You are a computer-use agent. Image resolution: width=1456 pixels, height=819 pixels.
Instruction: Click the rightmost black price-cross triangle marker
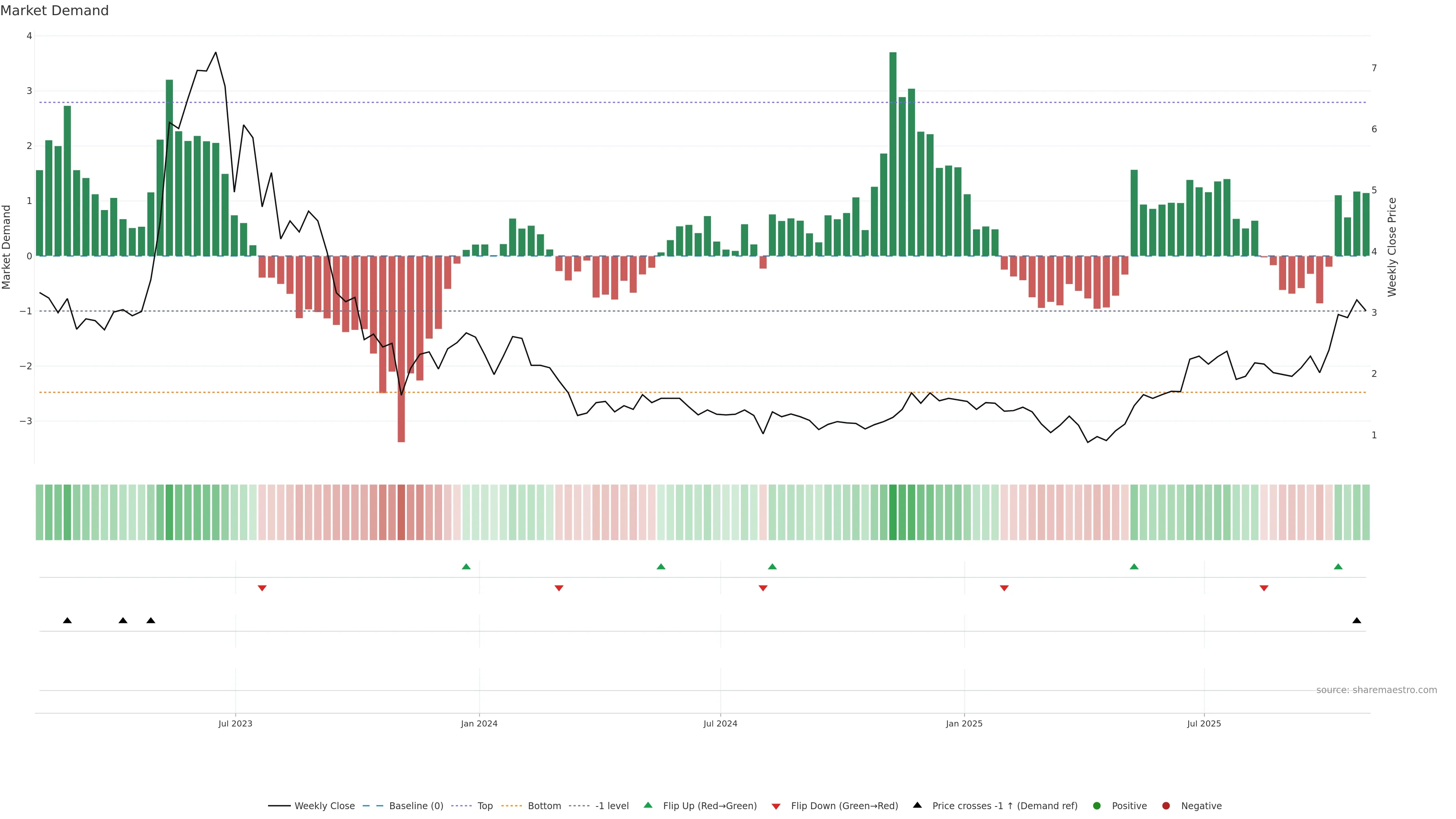[1357, 621]
